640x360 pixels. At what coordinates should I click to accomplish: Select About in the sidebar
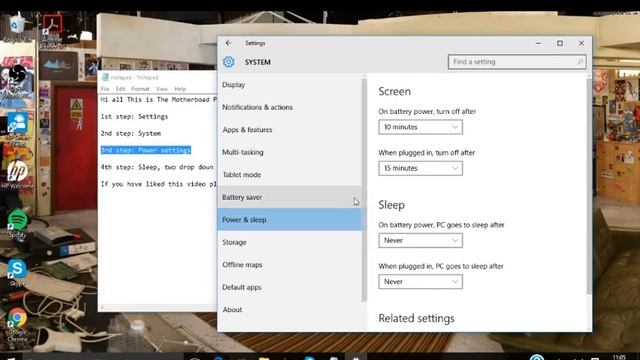289,309
